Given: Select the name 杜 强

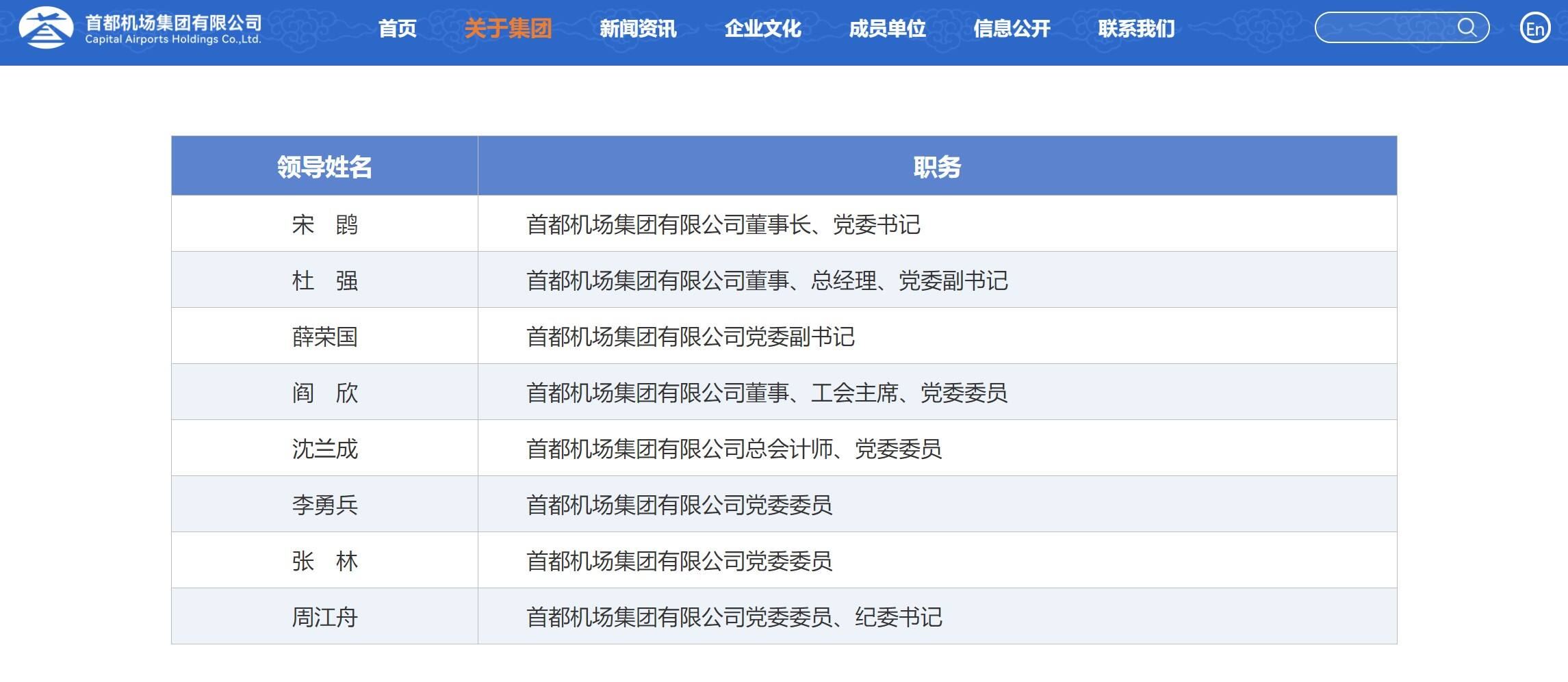Looking at the screenshot, I should pos(325,280).
